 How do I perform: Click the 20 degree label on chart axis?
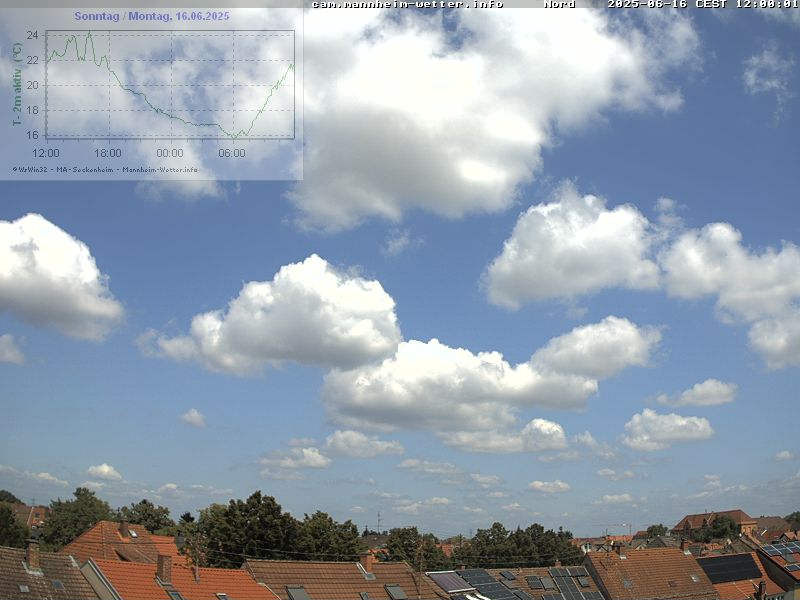pos(32,85)
